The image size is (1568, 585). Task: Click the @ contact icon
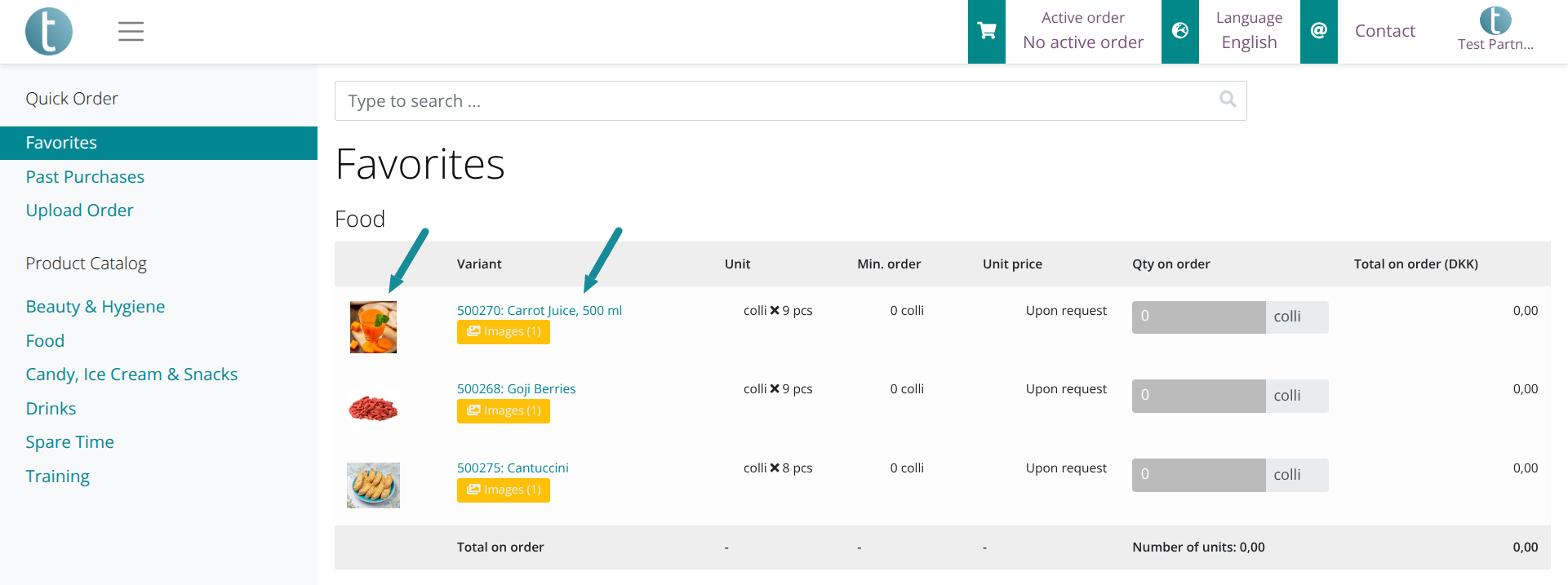(1318, 31)
